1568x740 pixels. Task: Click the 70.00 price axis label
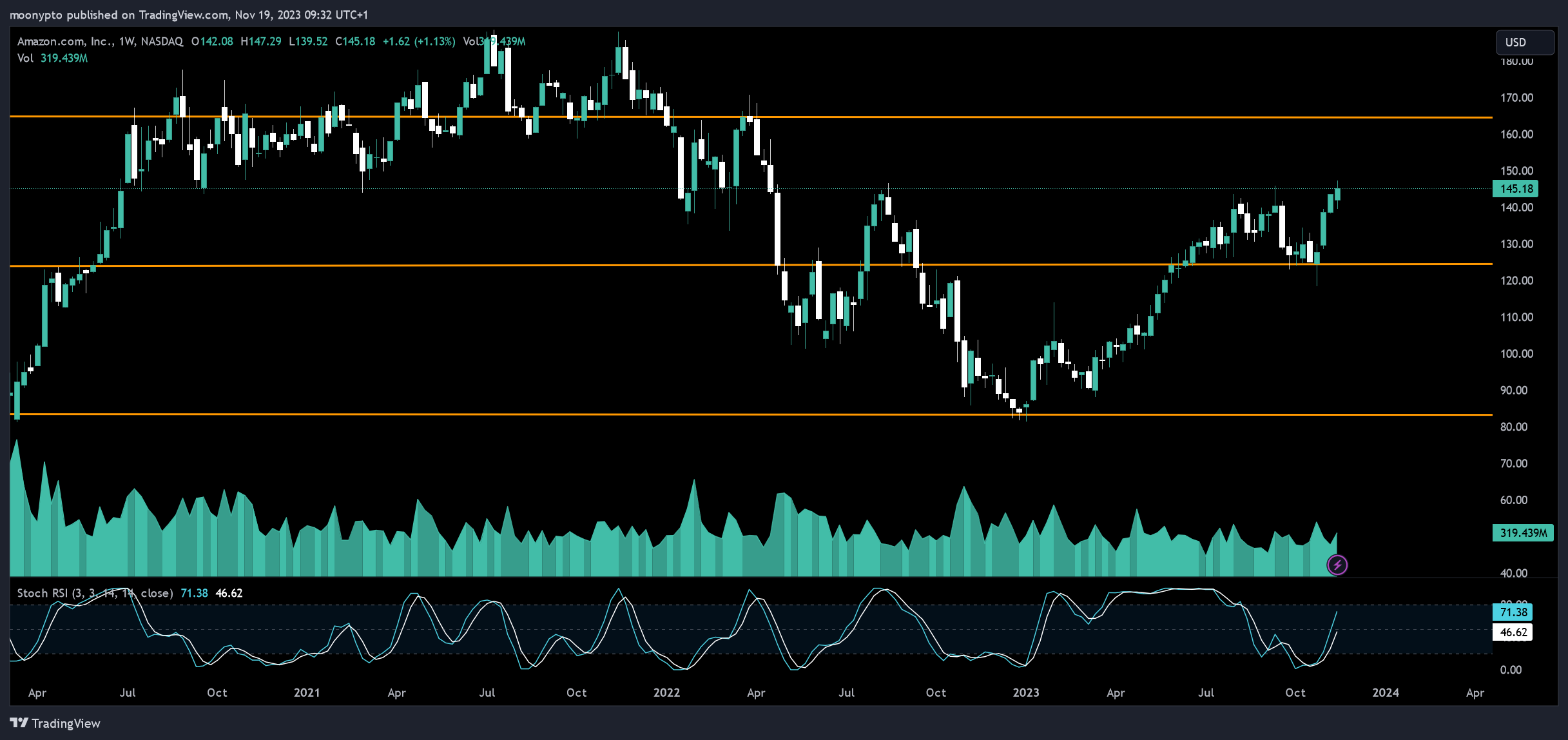tap(1514, 463)
